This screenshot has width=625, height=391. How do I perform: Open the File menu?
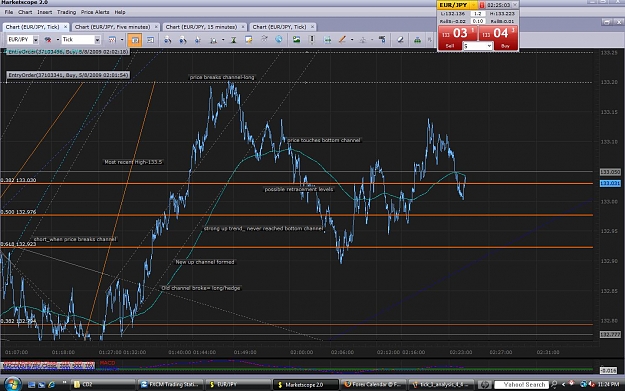click(x=8, y=12)
